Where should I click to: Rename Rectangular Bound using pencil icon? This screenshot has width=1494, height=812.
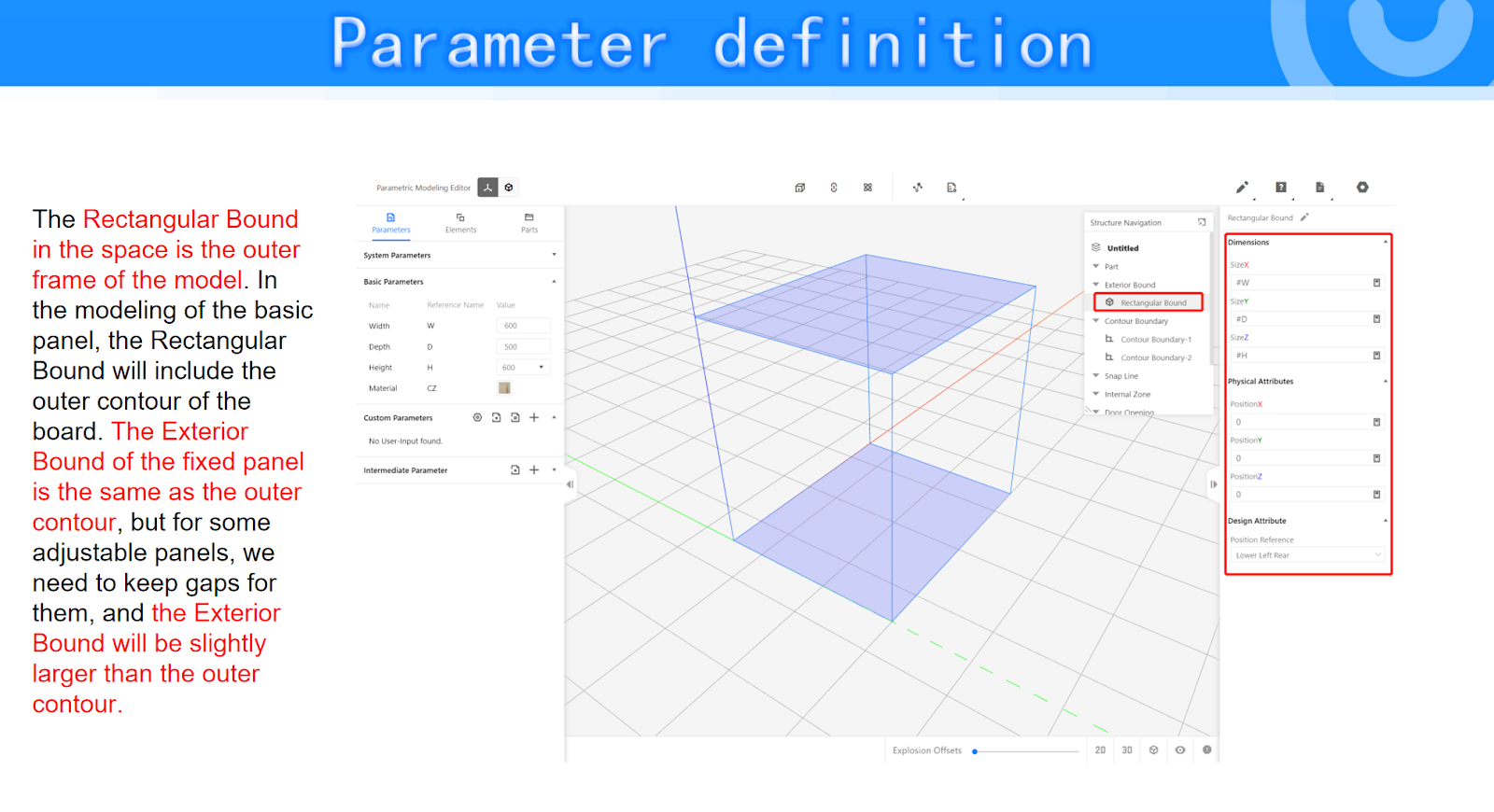1304,217
